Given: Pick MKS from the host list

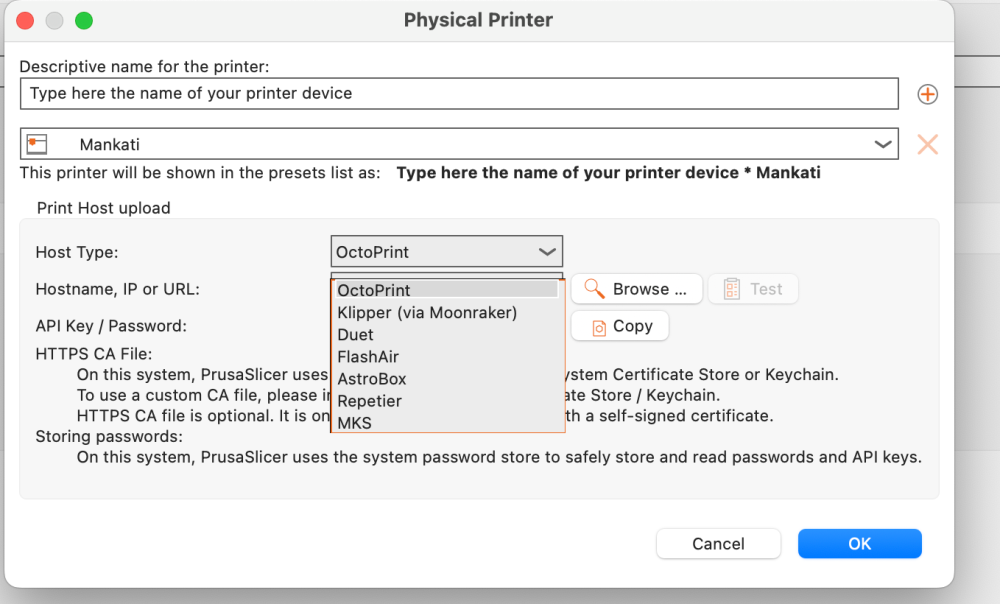Looking at the screenshot, I should pos(354,422).
